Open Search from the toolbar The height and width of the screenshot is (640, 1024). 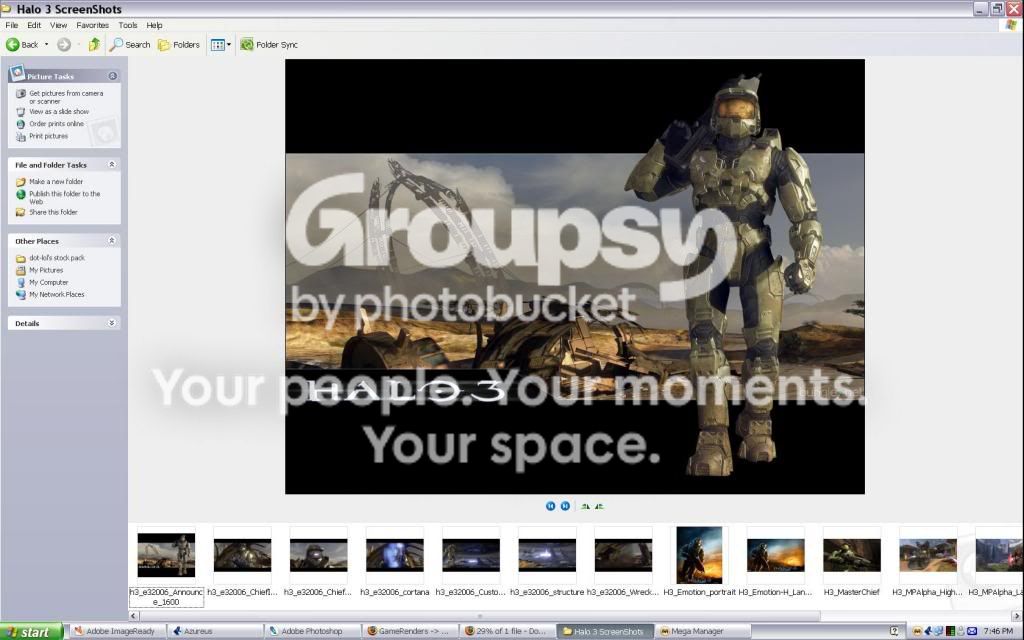click(130, 44)
